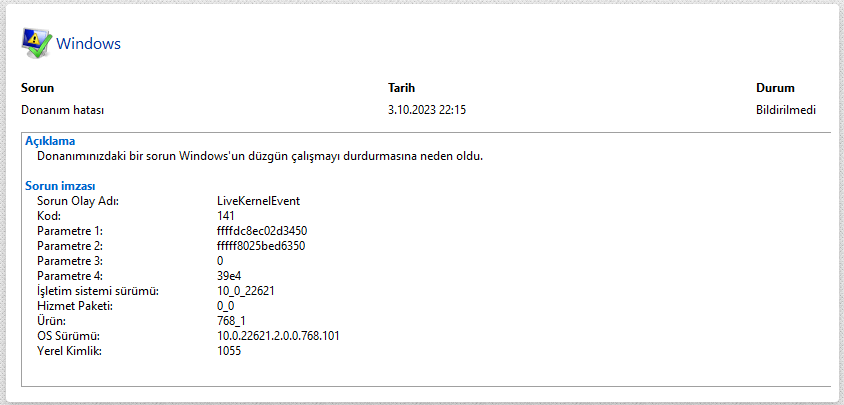
Task: Select the locale ID value 1055
Action: tap(229, 351)
